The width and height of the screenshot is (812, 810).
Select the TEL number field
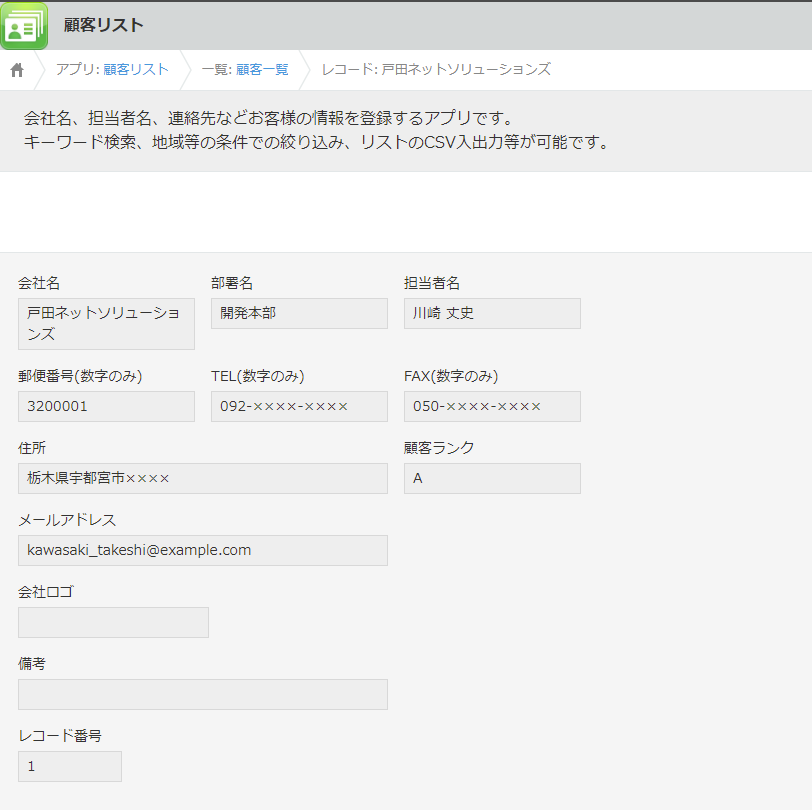(x=298, y=406)
